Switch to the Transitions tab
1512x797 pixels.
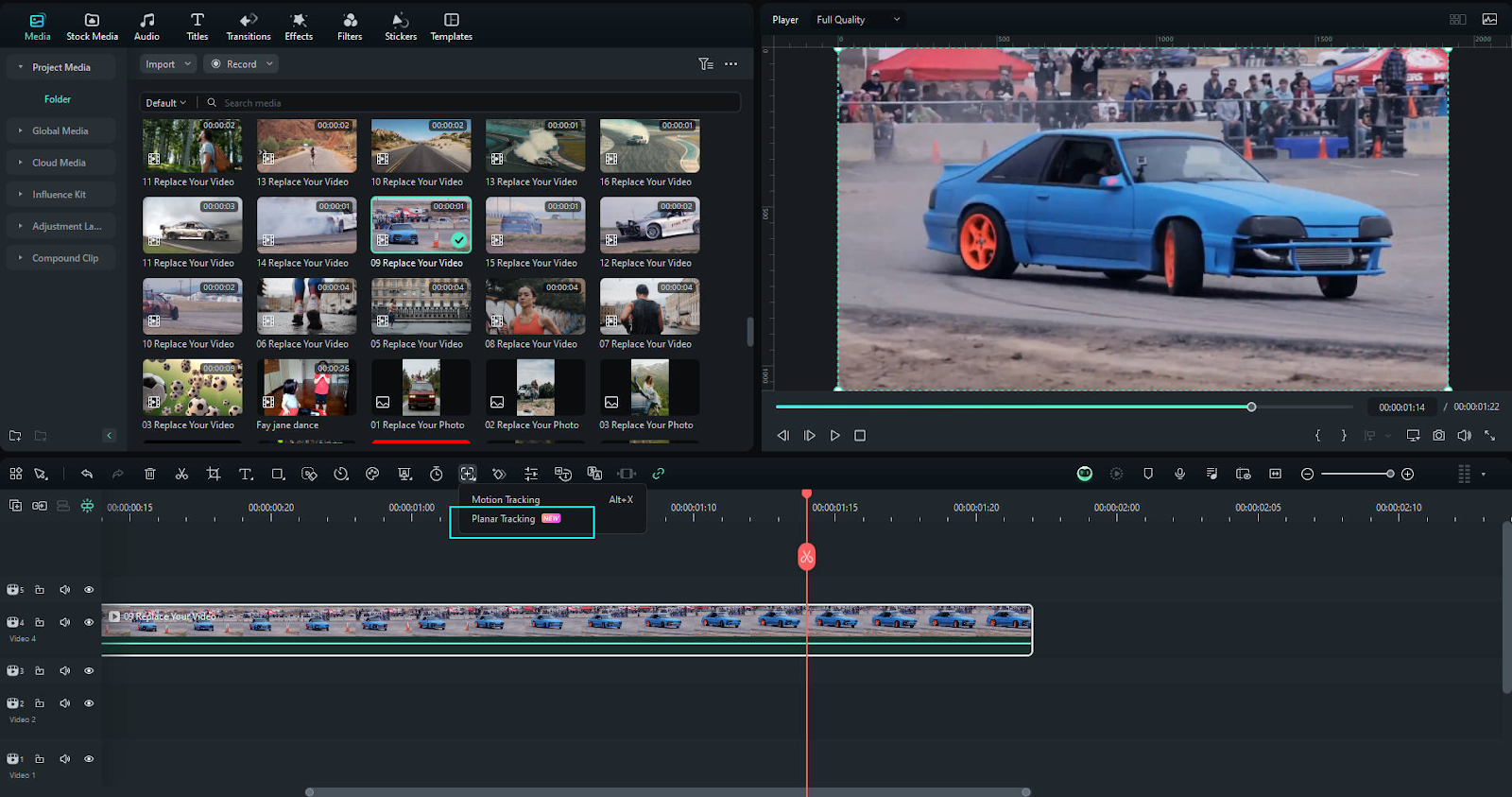click(x=249, y=26)
